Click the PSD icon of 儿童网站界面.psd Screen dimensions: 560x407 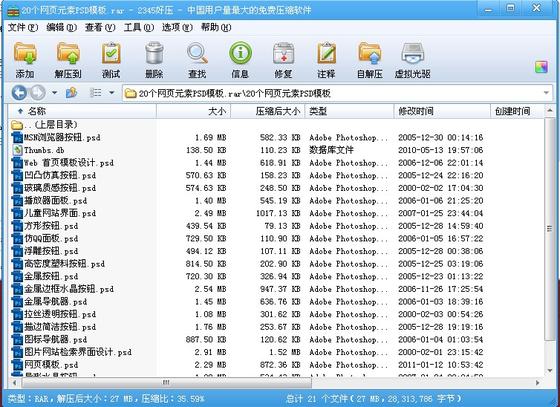(x=17, y=213)
